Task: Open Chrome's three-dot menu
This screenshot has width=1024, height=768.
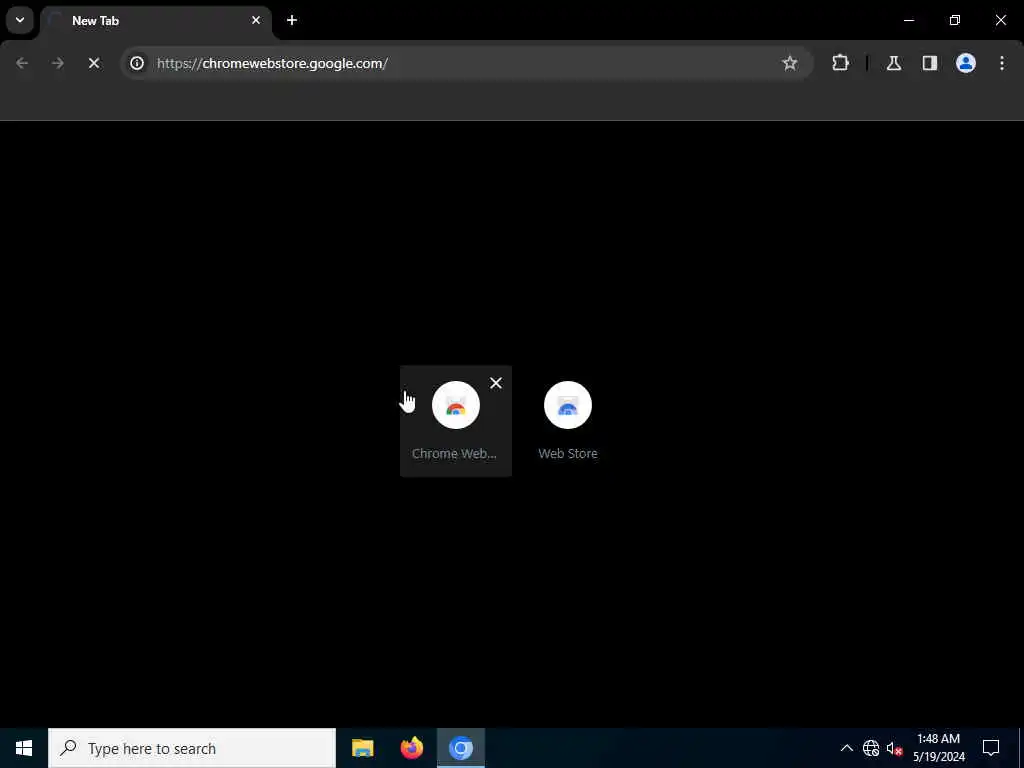Action: (x=1002, y=63)
